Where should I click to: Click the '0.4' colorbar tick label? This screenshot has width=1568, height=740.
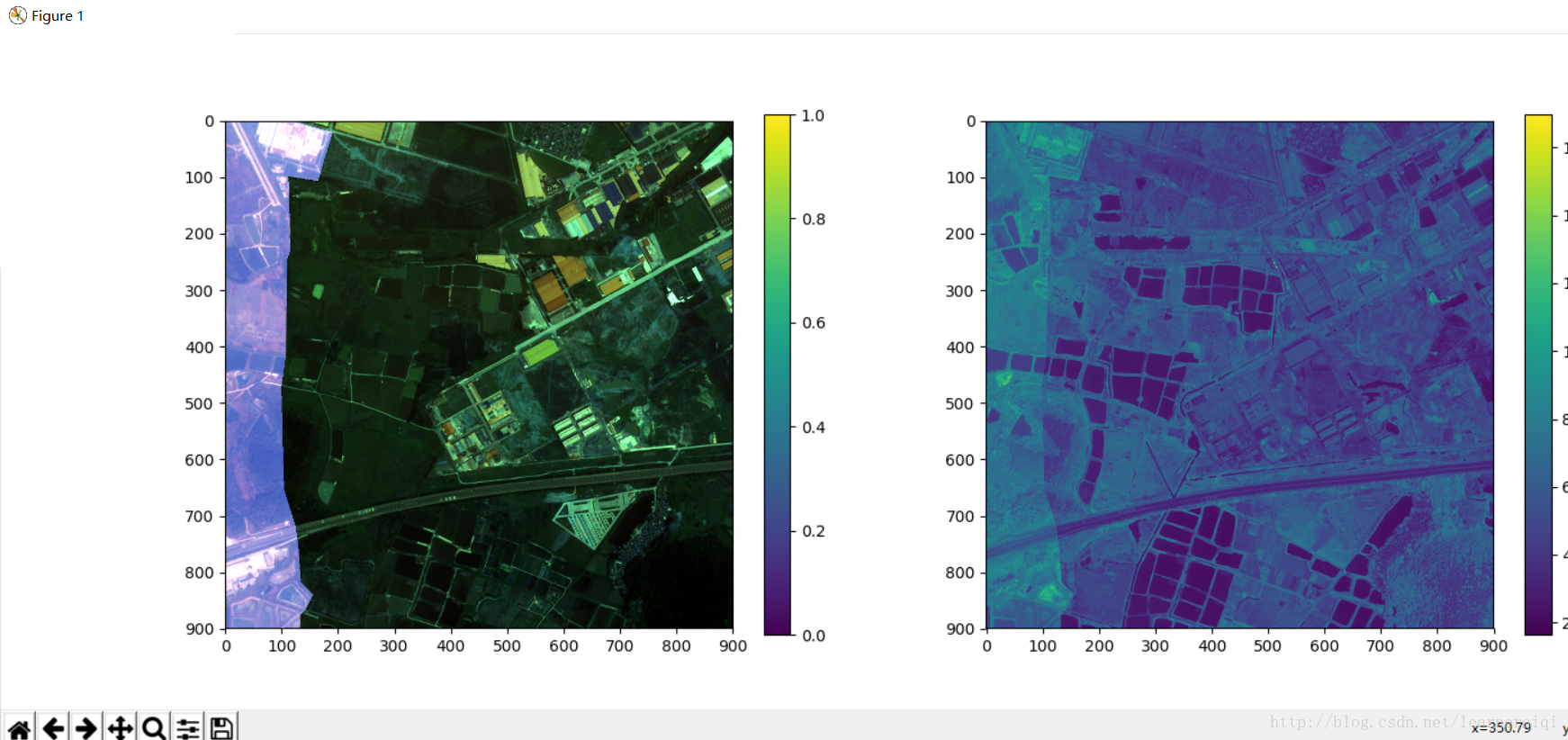pyautogui.click(x=814, y=427)
